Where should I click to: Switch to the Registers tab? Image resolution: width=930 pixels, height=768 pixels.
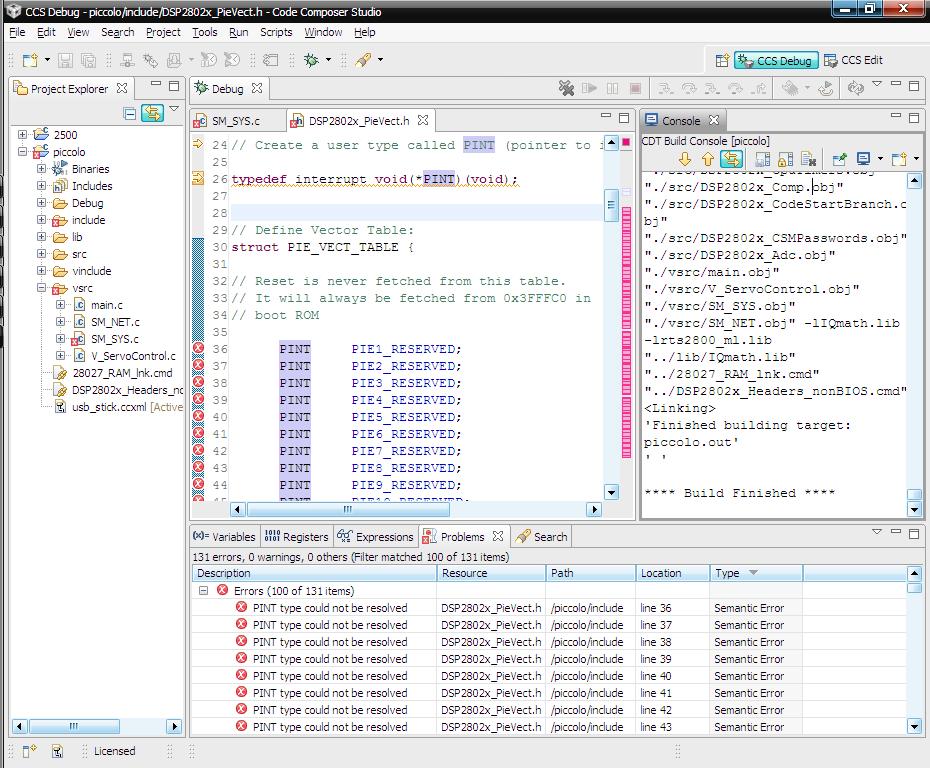click(x=297, y=537)
